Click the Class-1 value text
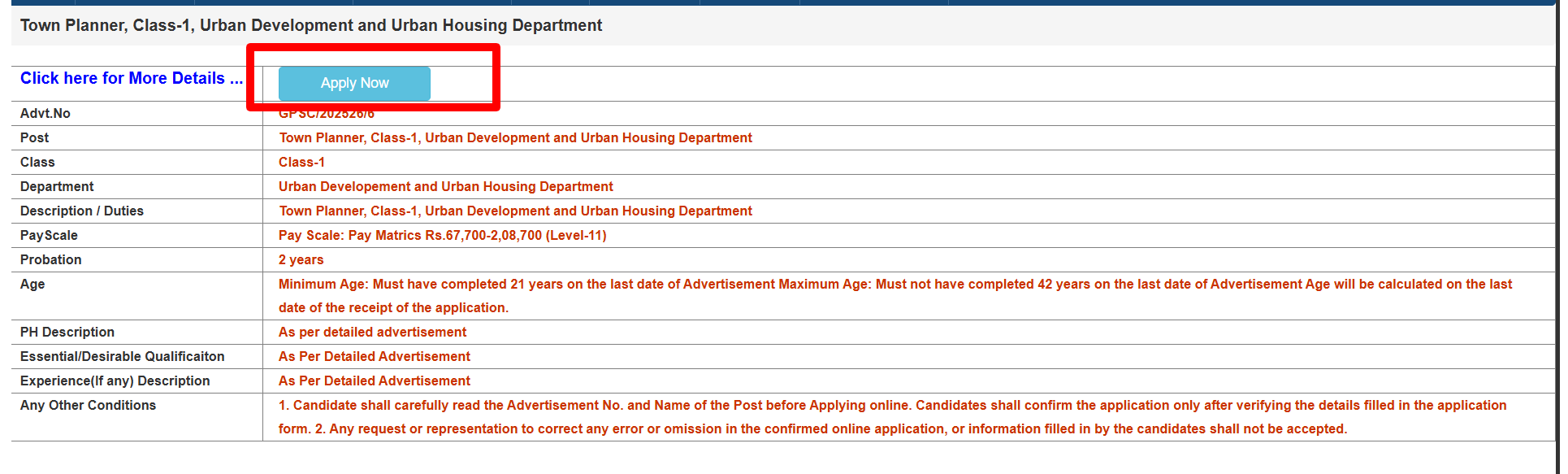1568x474 pixels. [301, 162]
